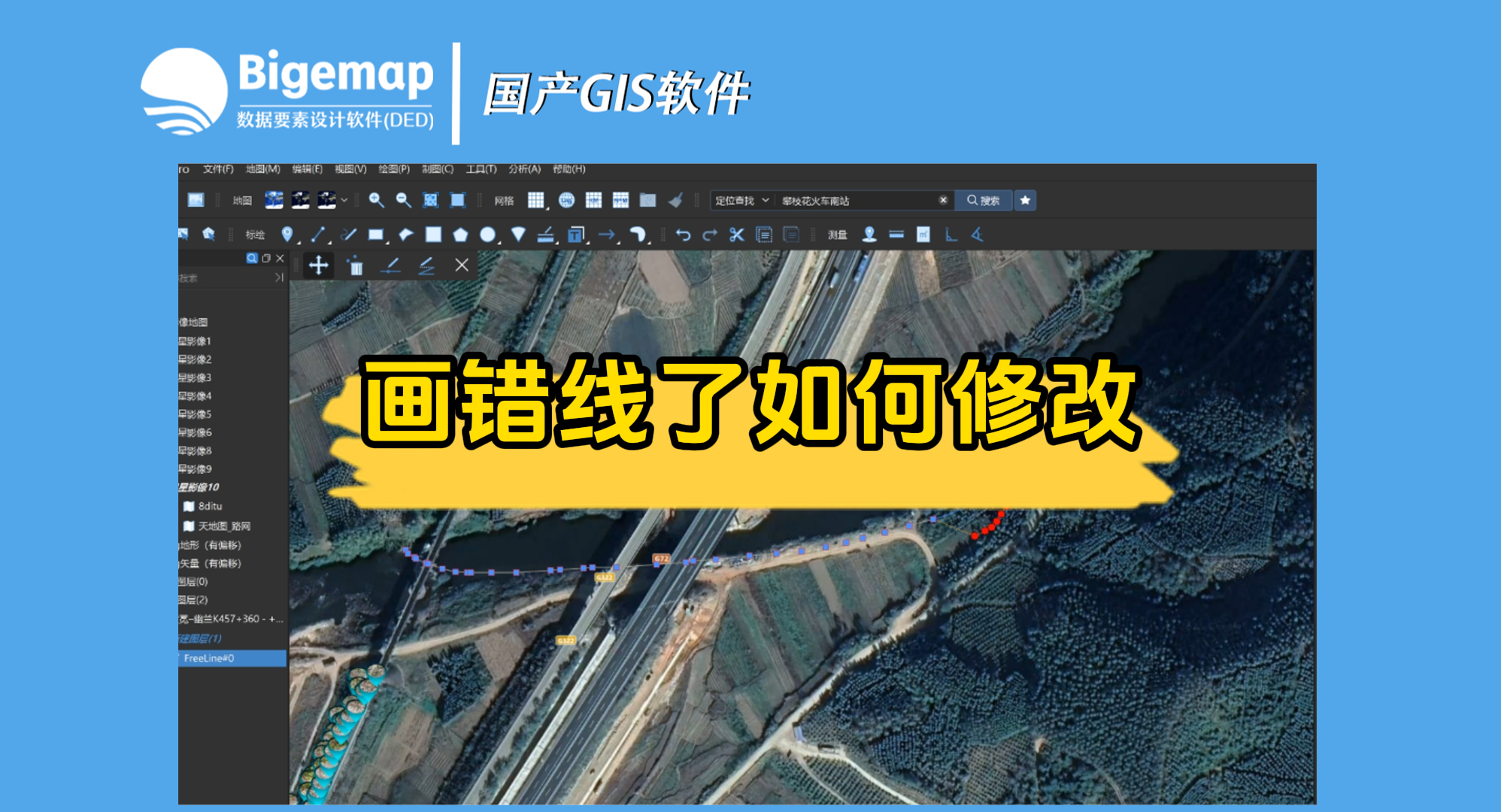The height and width of the screenshot is (812, 1501).
Task: Select the pentagon polygon drawing tool
Action: tap(460, 235)
